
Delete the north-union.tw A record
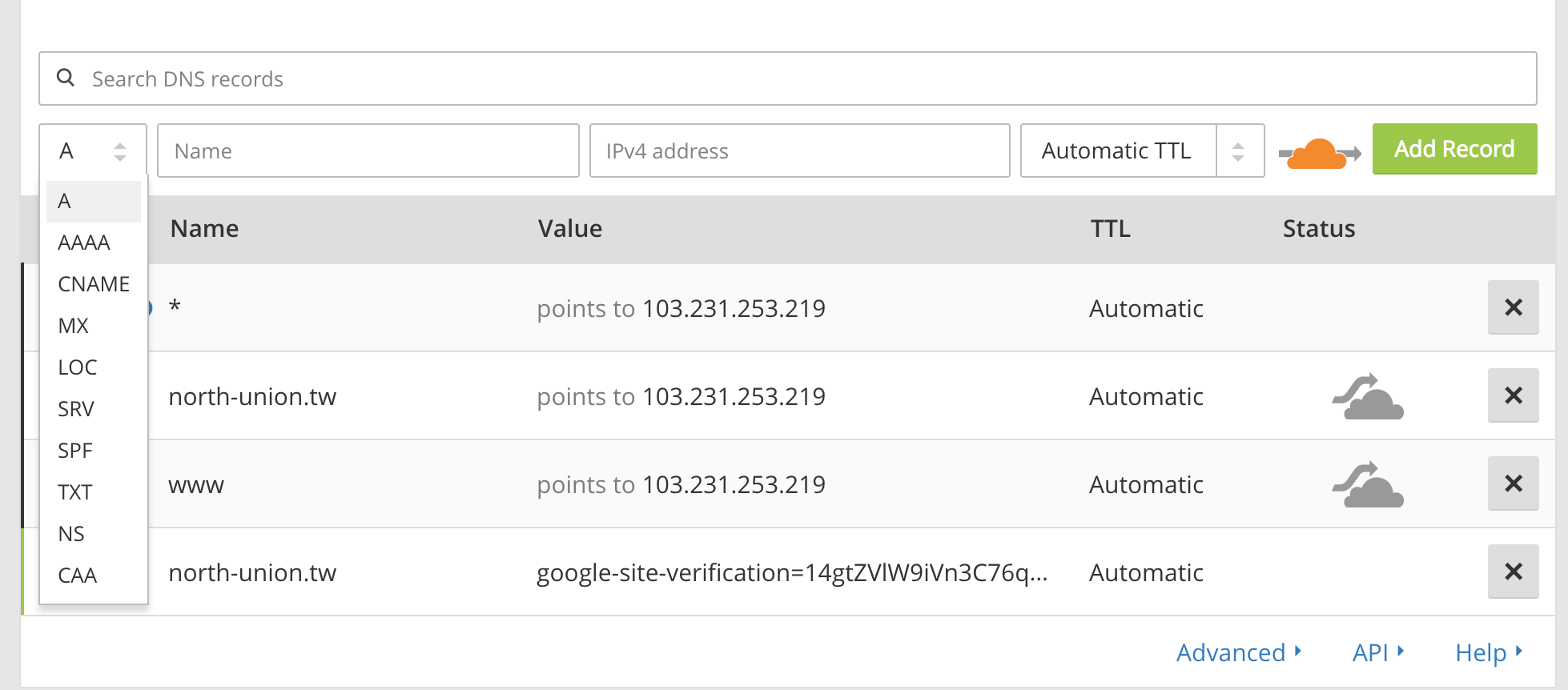pyautogui.click(x=1513, y=395)
